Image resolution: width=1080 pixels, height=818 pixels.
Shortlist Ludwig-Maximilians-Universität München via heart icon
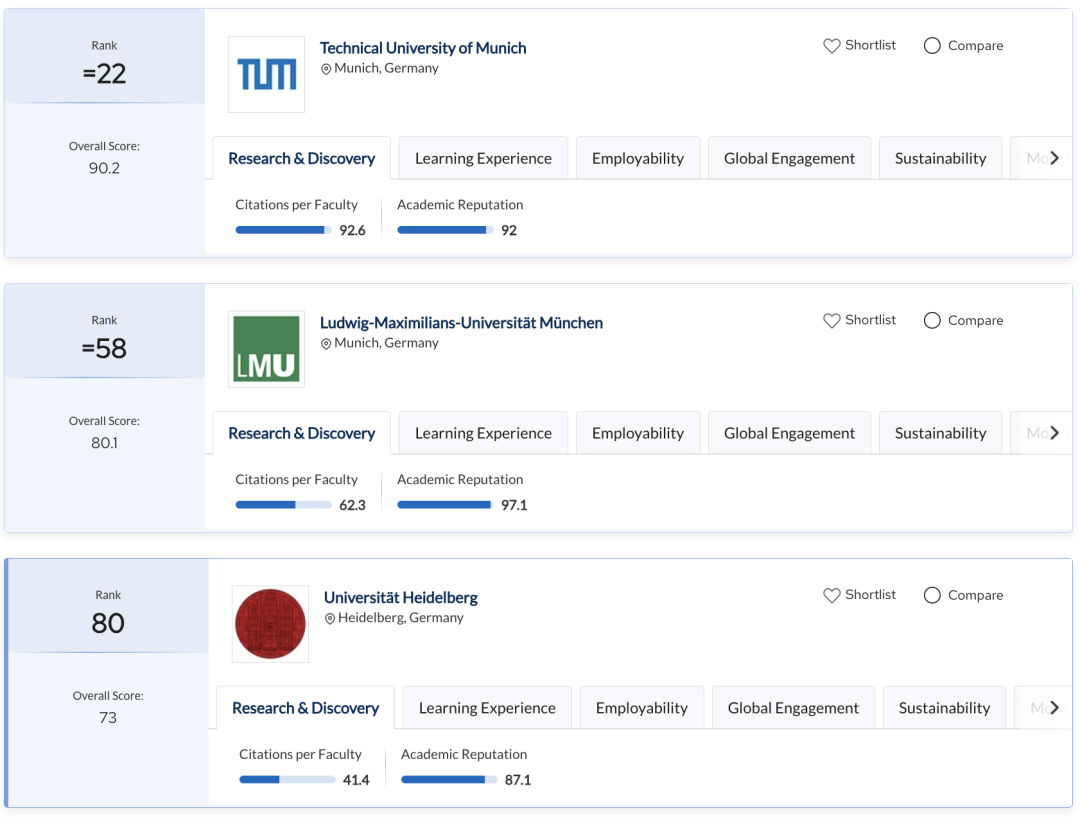coord(831,321)
